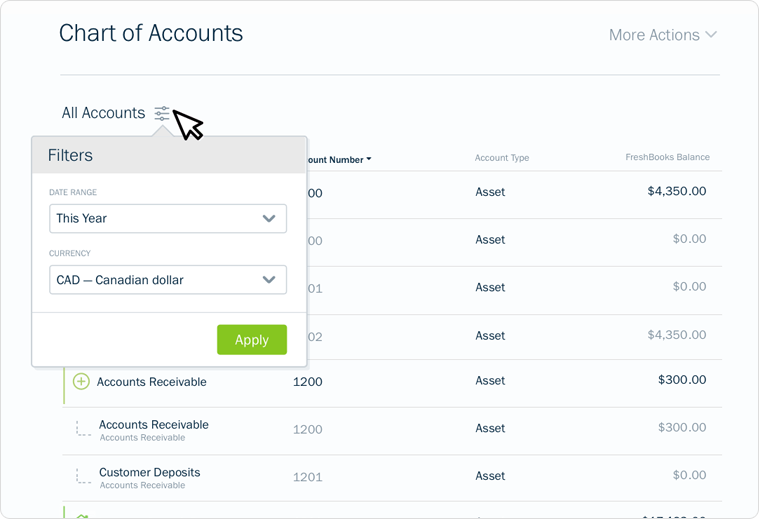760x520 pixels.
Task: Open the More Actions menu
Action: pos(663,35)
